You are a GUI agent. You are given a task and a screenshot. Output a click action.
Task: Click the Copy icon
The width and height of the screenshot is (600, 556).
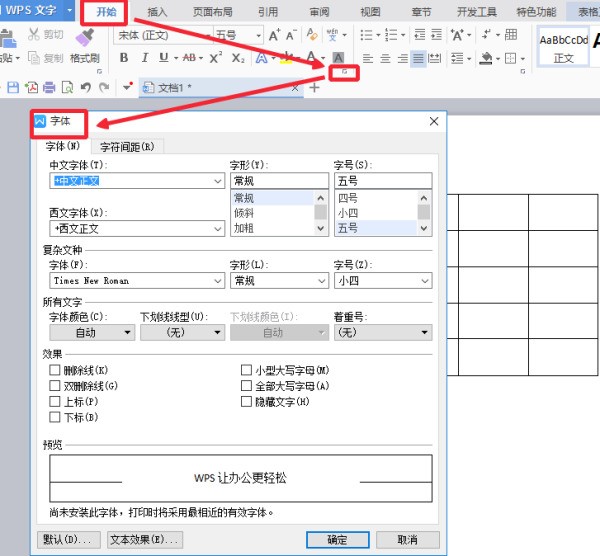point(34,58)
